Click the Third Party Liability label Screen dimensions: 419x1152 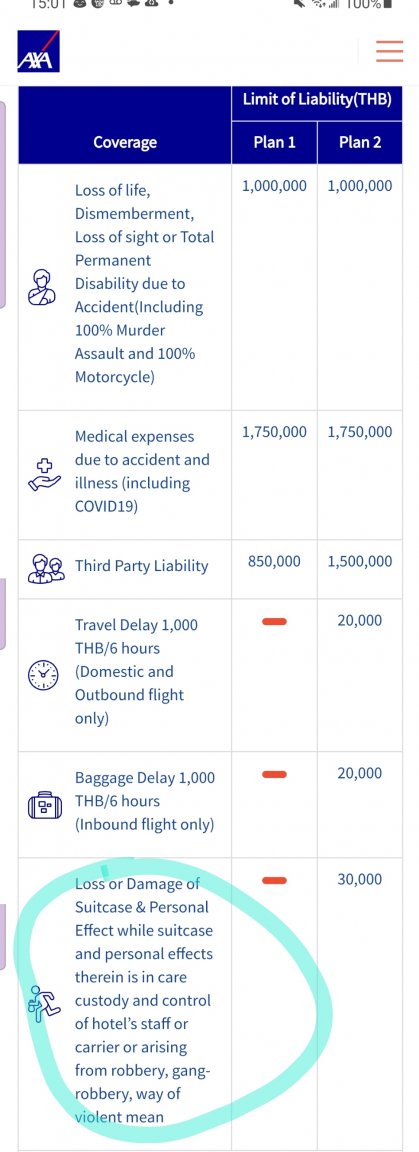coord(142,566)
